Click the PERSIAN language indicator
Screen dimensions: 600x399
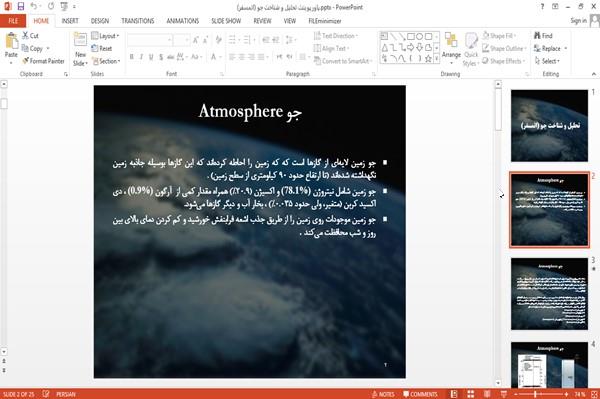point(66,394)
